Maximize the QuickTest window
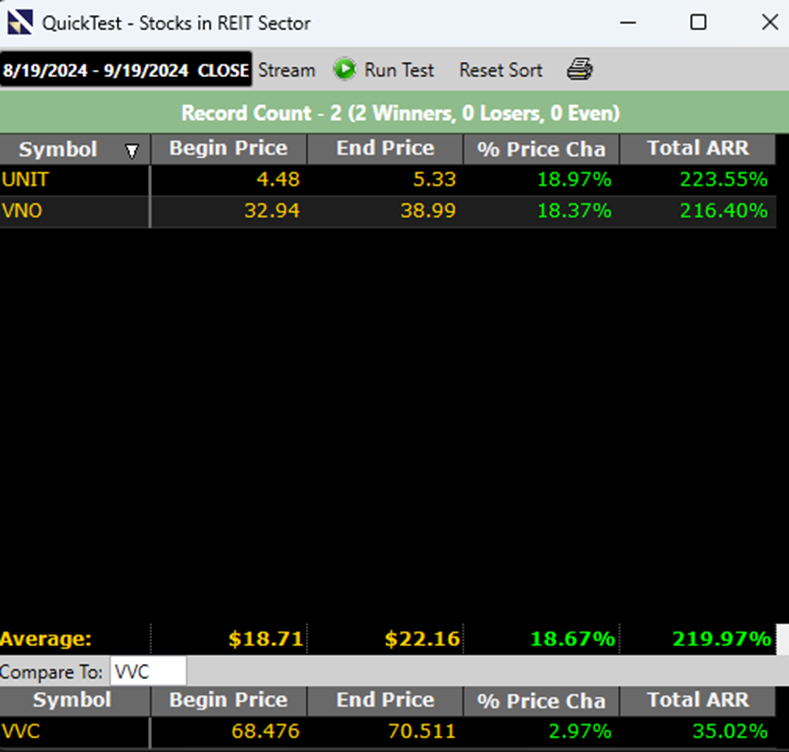This screenshot has height=752, width=789. (x=698, y=22)
